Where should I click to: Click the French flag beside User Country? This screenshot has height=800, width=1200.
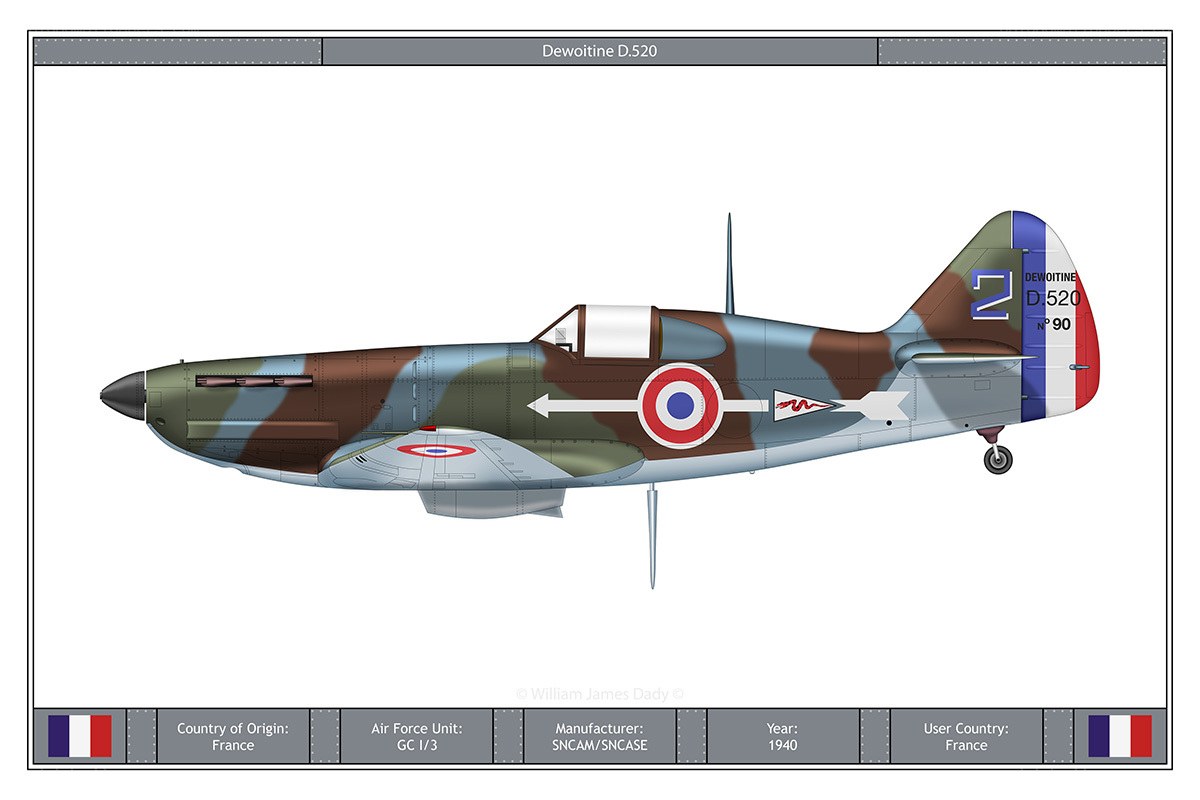tap(1120, 736)
